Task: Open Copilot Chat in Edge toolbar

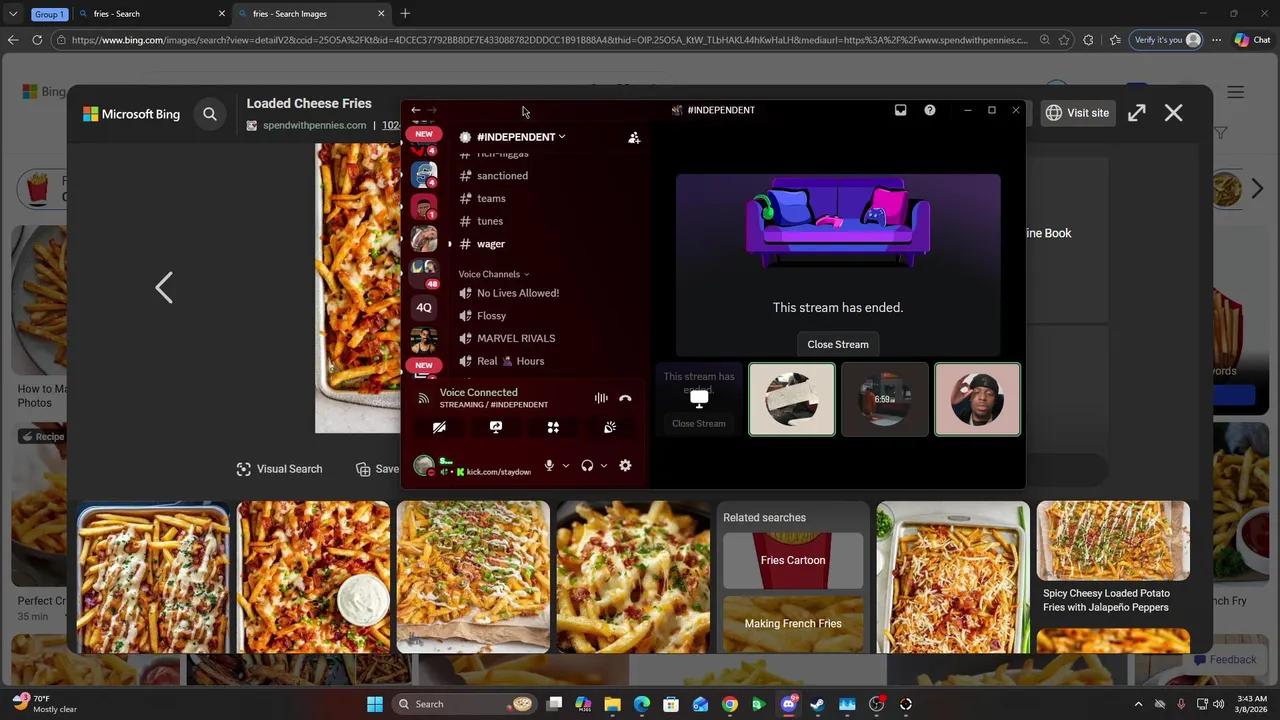Action: pyautogui.click(x=1253, y=40)
